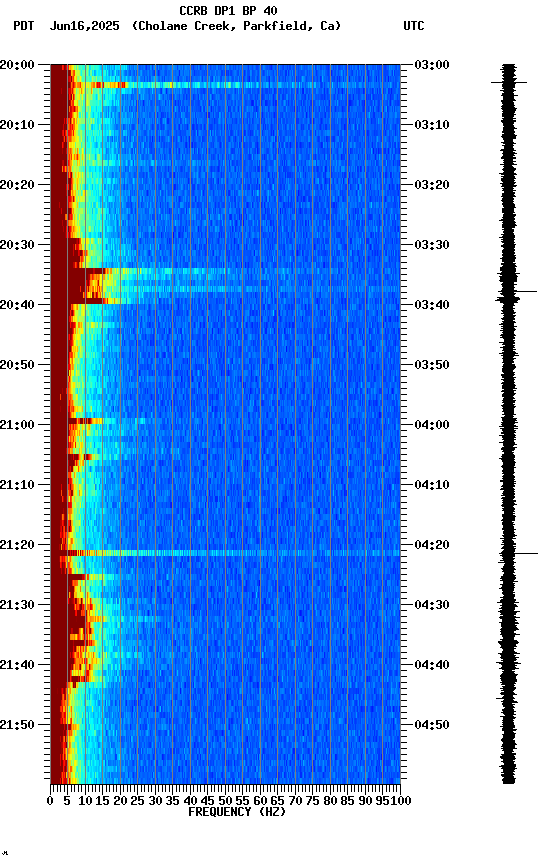The height and width of the screenshot is (864, 552).
Task: Click the 25 Hz frequency axis label
Action: click(x=137, y=801)
